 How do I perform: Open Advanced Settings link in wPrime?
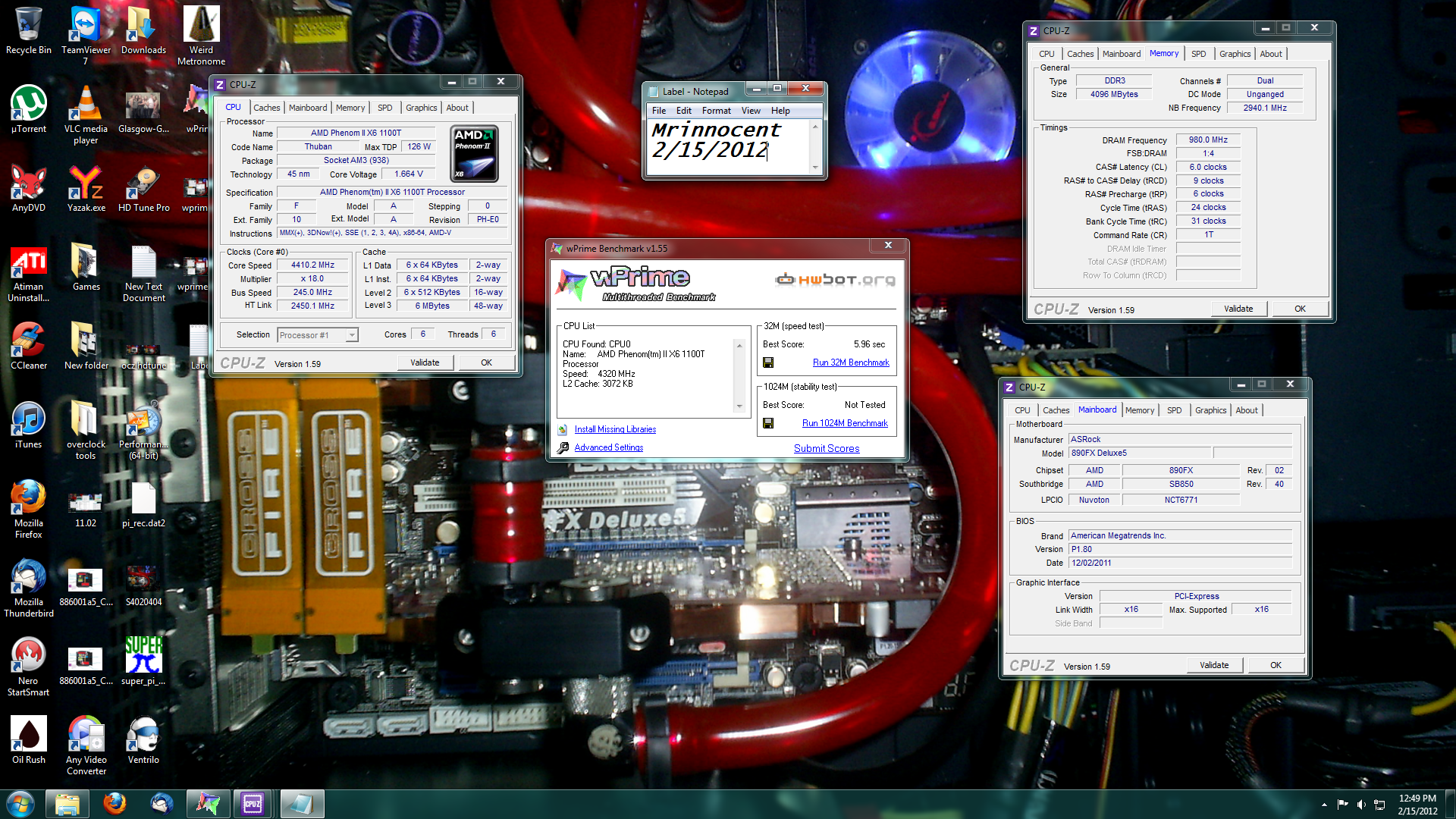[608, 447]
